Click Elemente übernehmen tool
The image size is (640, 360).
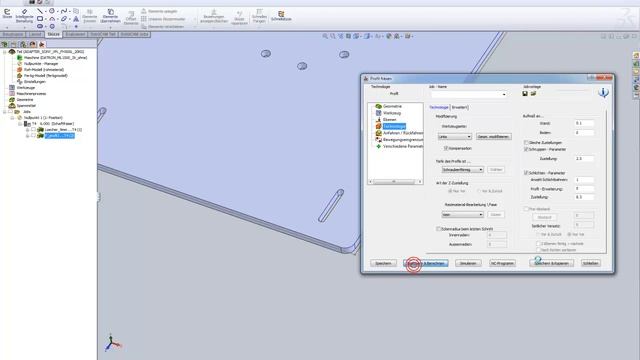tap(111, 16)
